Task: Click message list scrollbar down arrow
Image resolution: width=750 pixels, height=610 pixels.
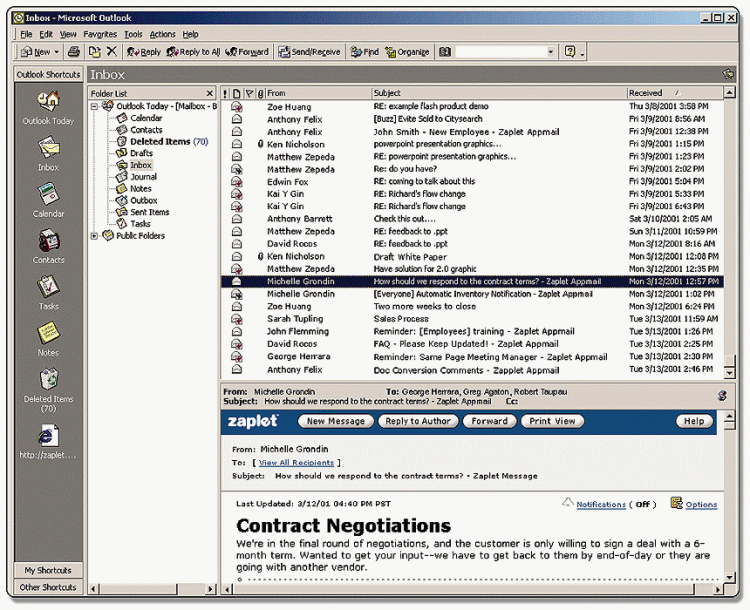Action: click(729, 372)
